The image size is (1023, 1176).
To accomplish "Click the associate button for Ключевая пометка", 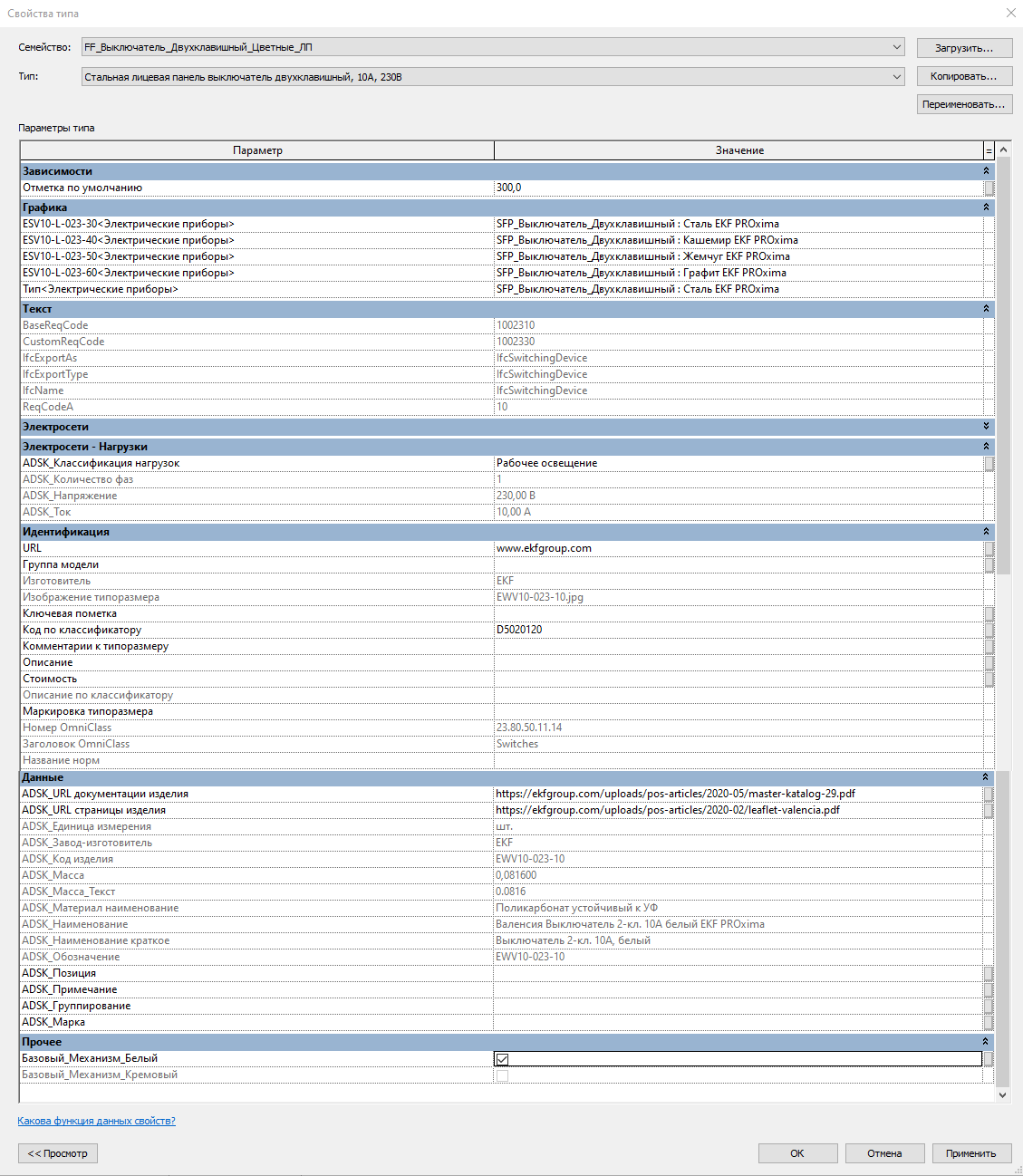I will [x=989, y=614].
